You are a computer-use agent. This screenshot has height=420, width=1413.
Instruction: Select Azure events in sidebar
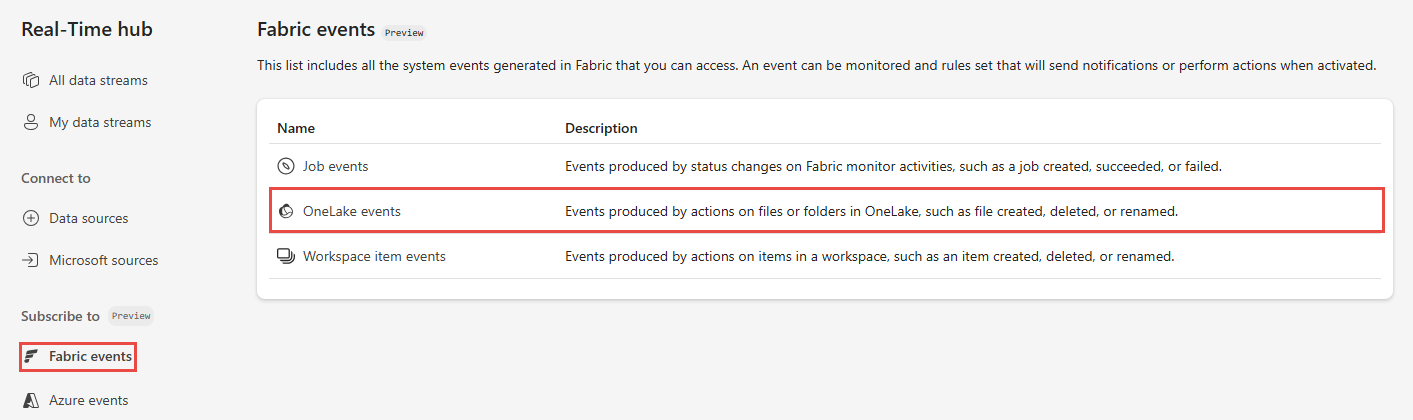coord(89,400)
